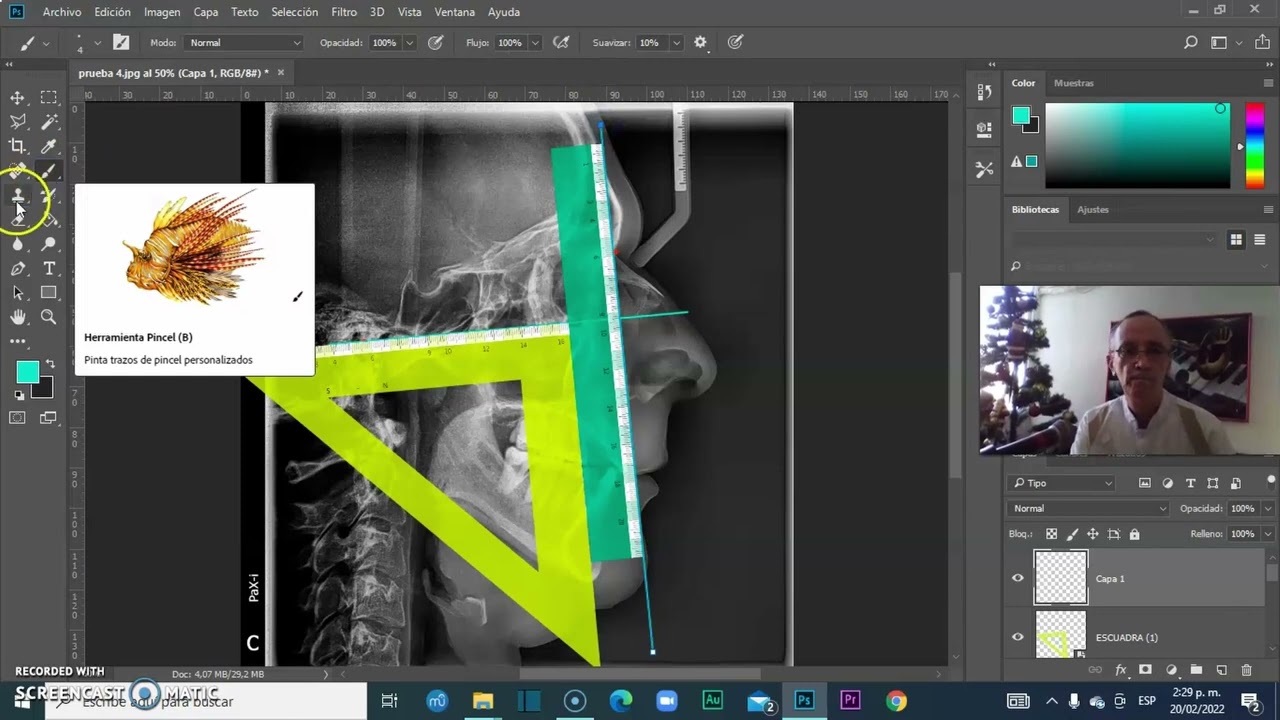Select the Zoom magnifier tool
Image resolution: width=1280 pixels, height=720 pixels.
[48, 317]
